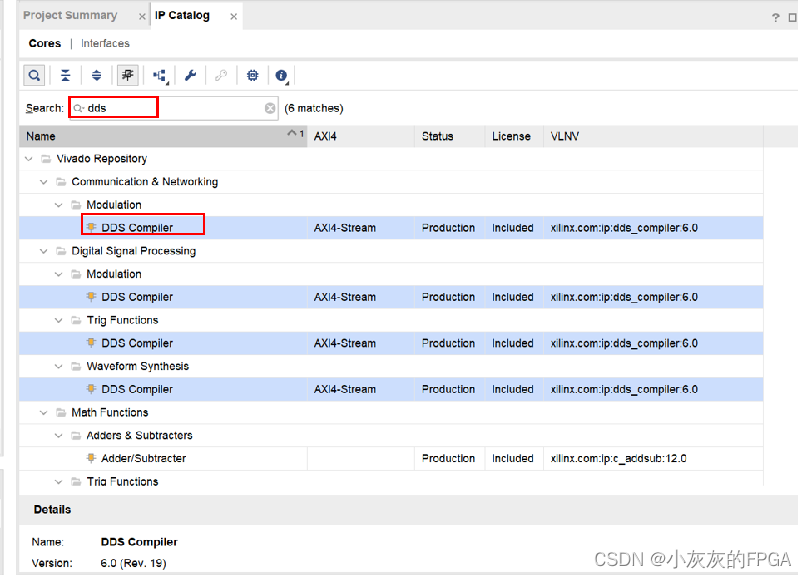This screenshot has width=807, height=578.
Task: Sort by the License column header
Action: point(514,136)
